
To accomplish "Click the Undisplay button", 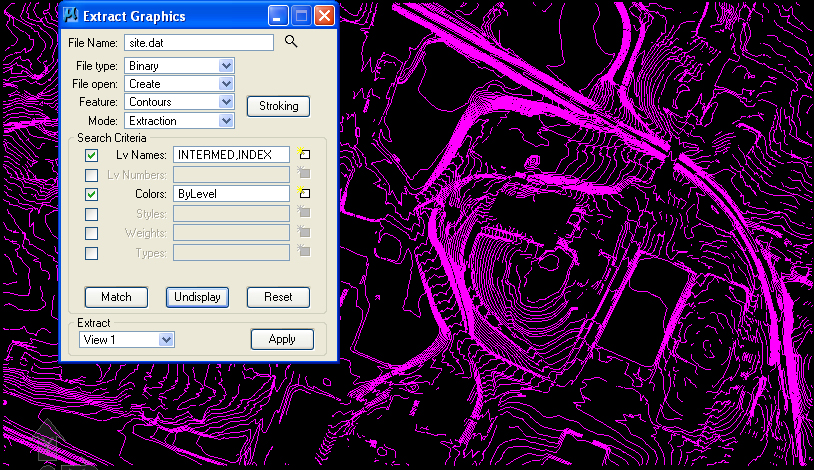I will pyautogui.click(x=198, y=297).
